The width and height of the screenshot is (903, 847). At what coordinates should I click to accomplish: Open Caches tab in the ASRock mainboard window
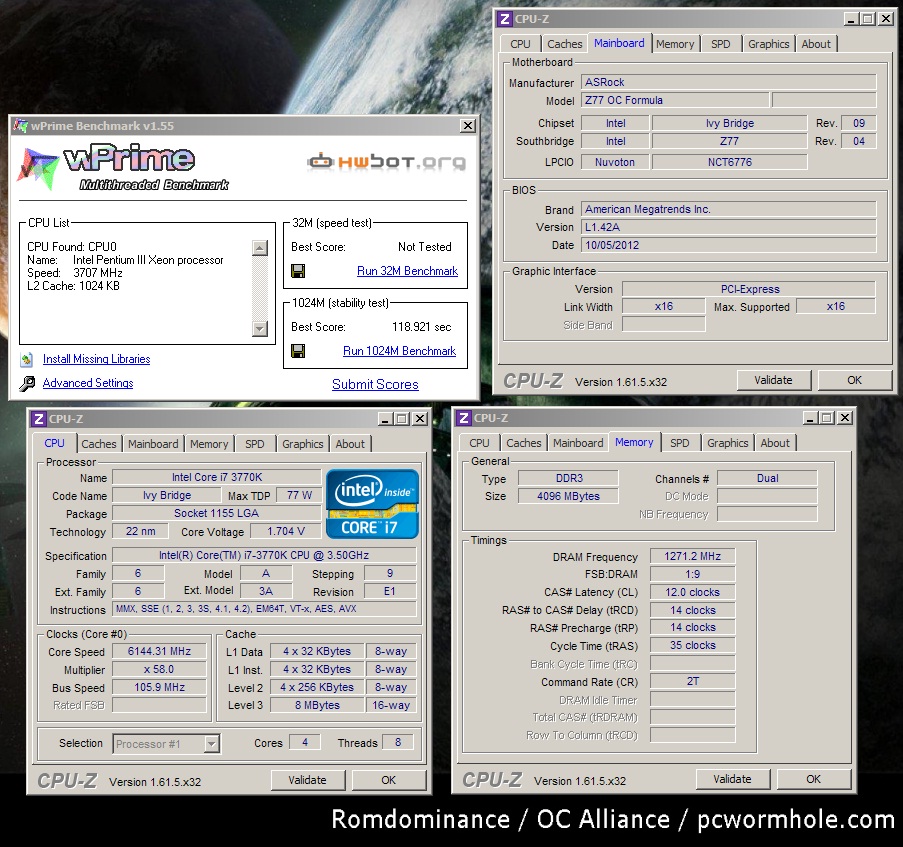point(564,44)
